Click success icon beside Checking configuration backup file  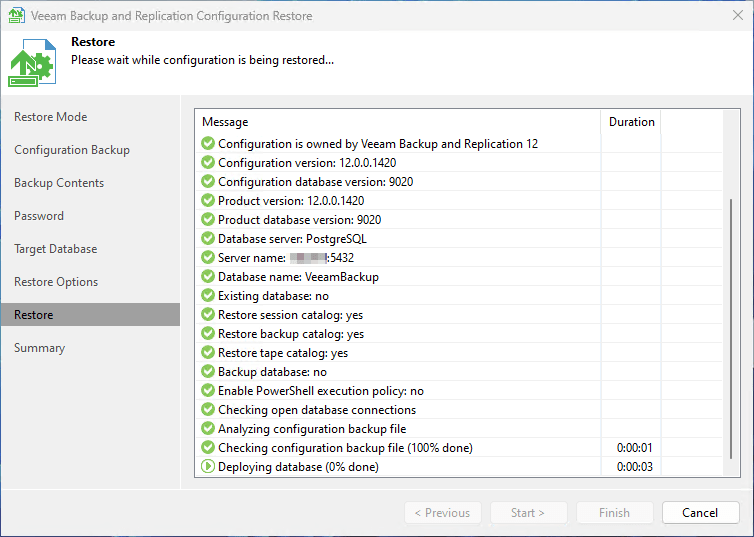[x=208, y=448]
